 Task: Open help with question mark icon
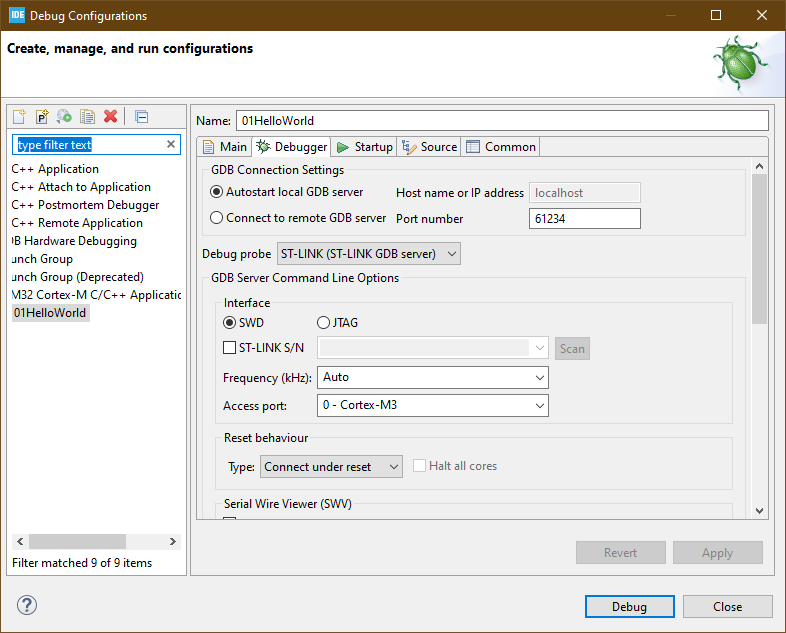click(x=27, y=605)
